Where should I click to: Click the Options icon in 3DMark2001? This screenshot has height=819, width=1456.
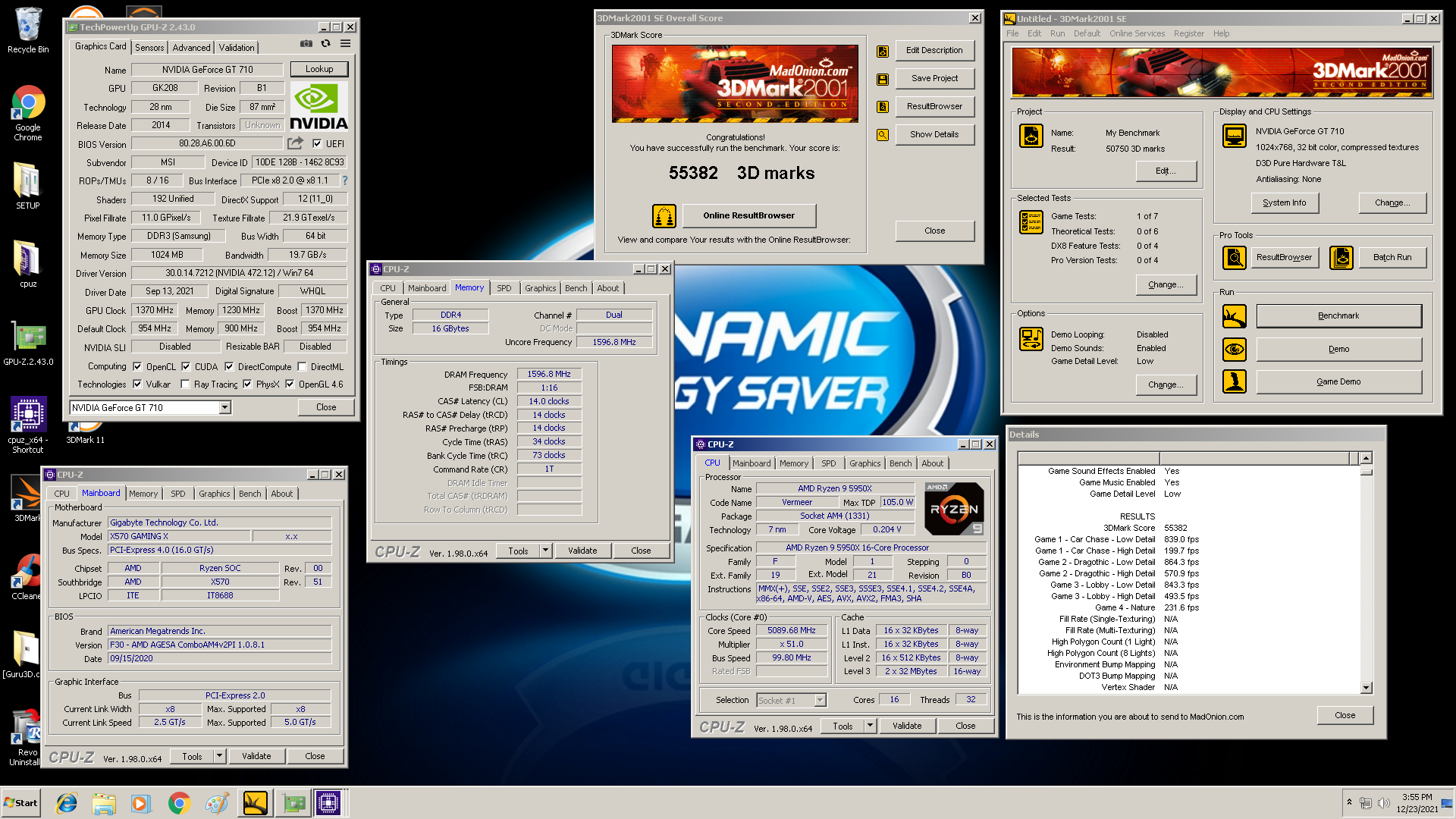(x=1031, y=339)
